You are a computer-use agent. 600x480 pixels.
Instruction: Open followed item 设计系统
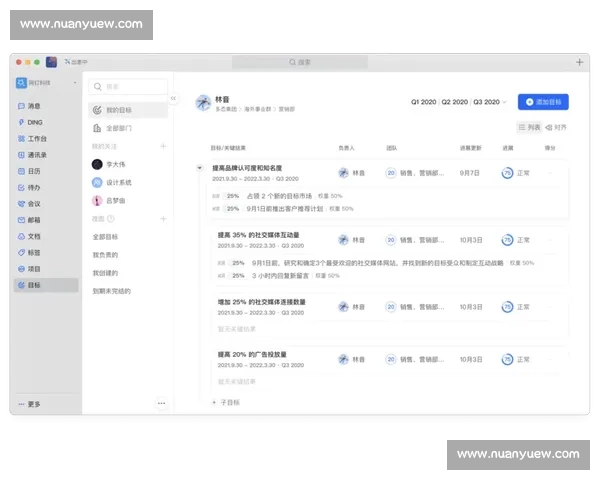click(112, 183)
